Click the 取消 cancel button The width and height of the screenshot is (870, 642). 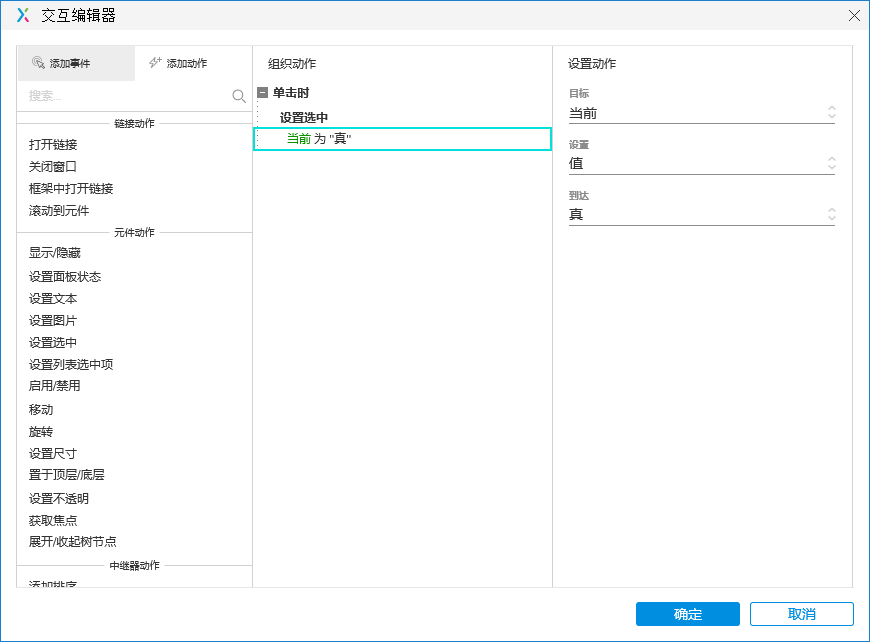pyautogui.click(x=799, y=614)
